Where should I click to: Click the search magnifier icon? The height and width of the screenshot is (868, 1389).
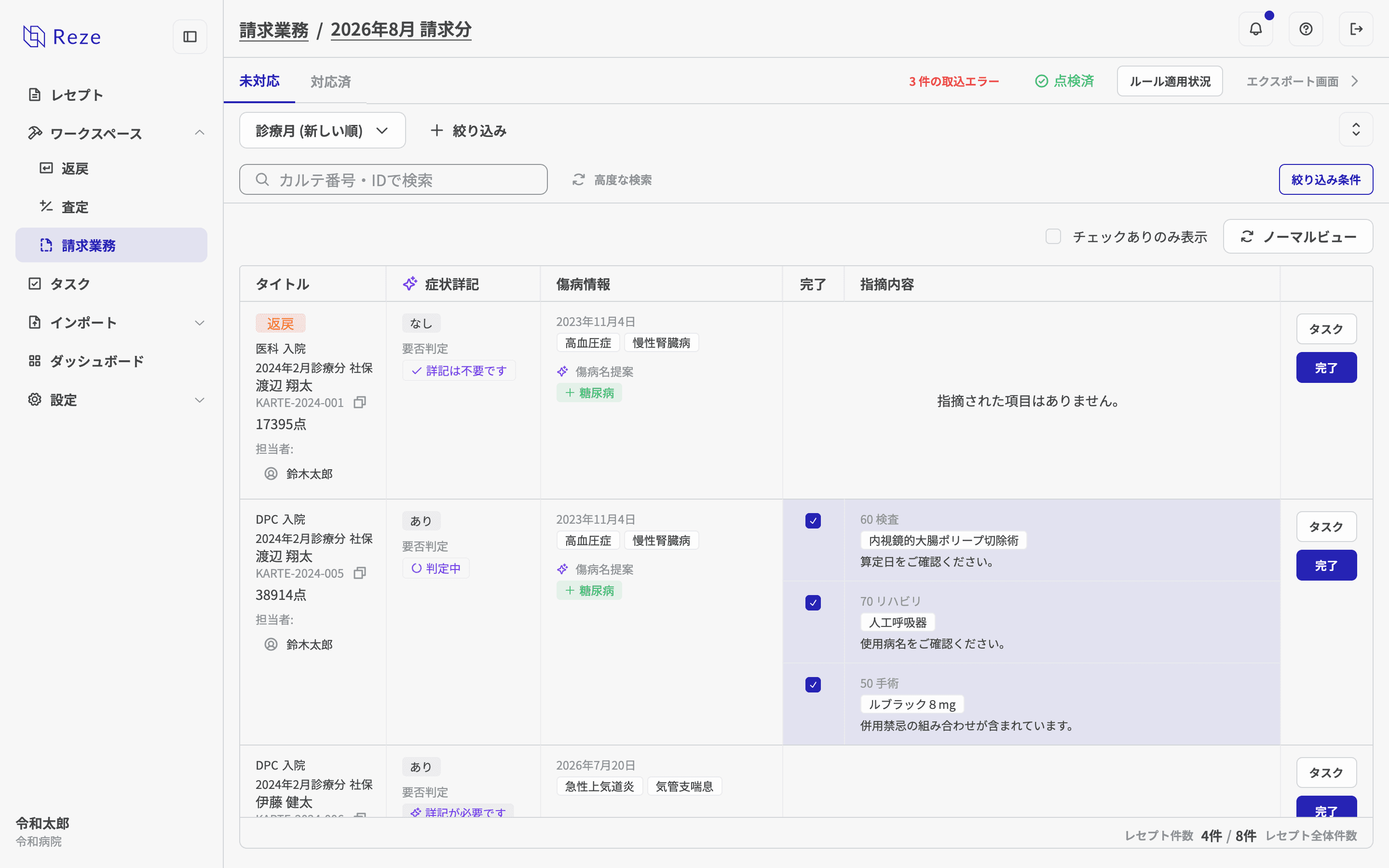click(x=262, y=180)
